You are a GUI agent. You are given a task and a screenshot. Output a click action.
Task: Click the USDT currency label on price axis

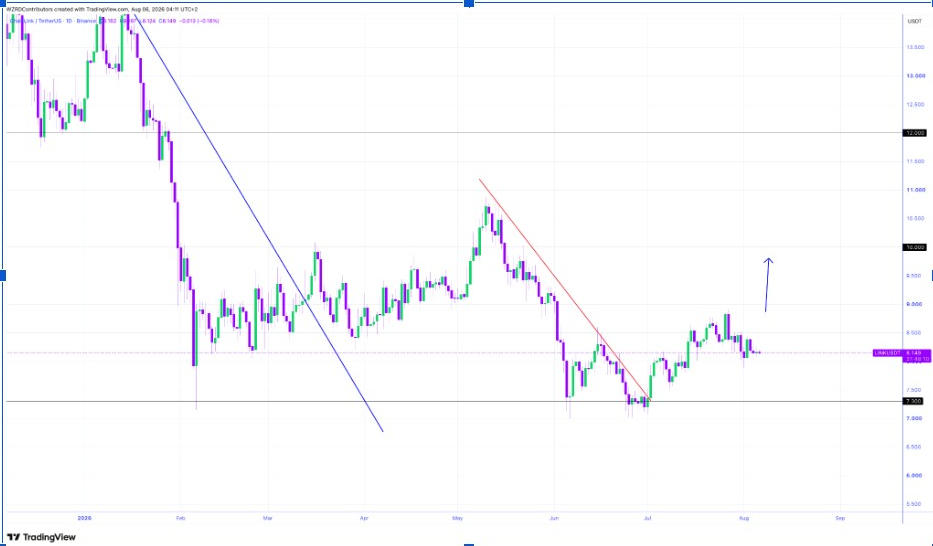[915, 21]
